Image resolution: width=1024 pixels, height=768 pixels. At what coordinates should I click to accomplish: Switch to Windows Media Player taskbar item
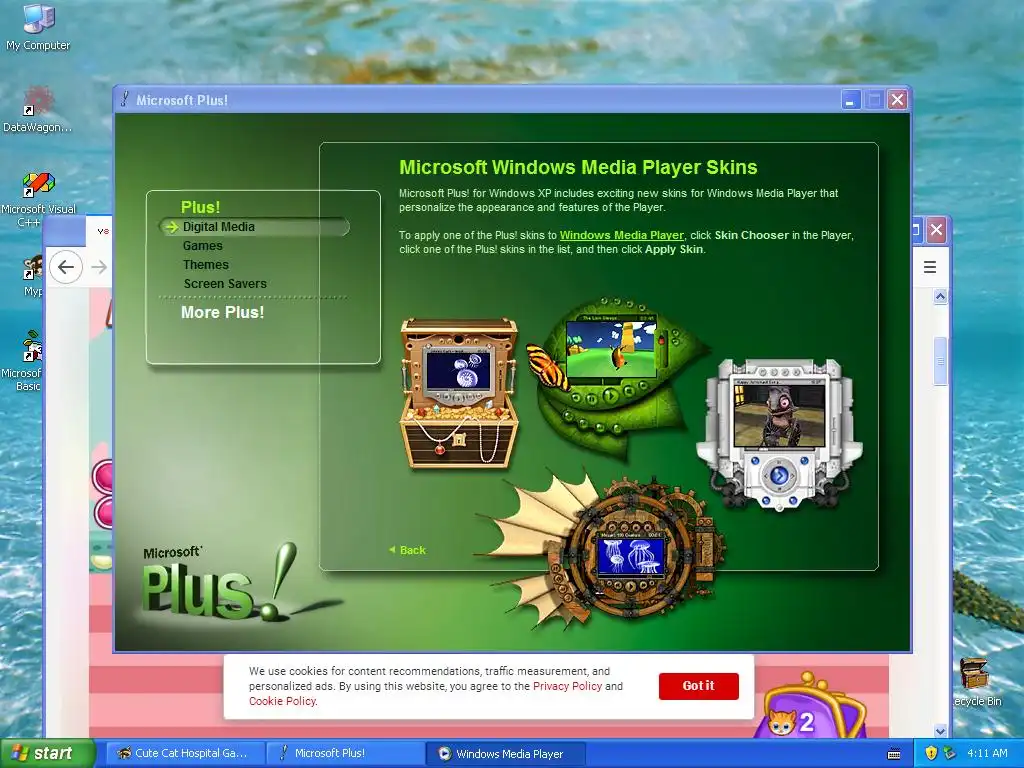[x=505, y=753]
